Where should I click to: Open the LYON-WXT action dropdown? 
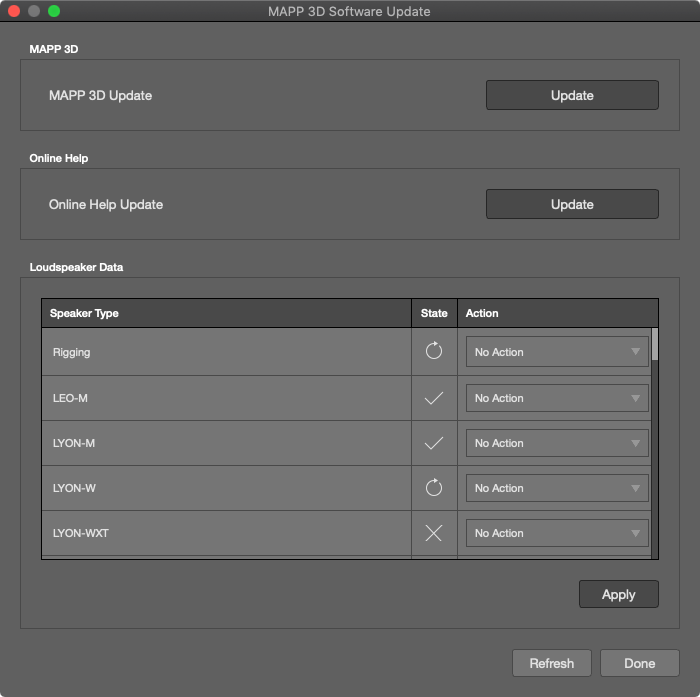coord(557,533)
